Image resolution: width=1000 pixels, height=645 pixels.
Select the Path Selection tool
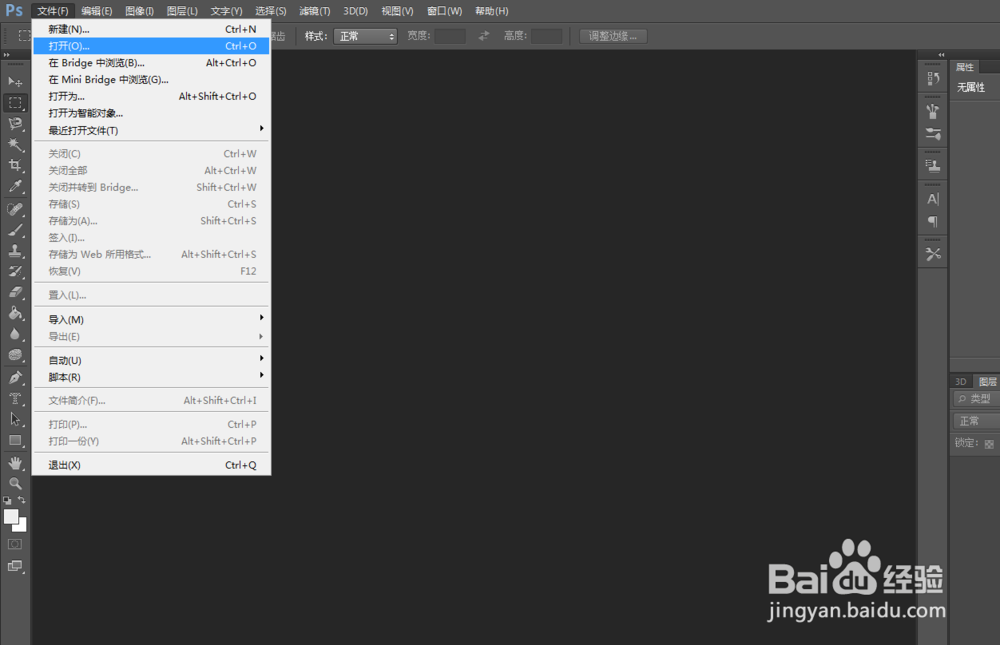click(x=15, y=419)
